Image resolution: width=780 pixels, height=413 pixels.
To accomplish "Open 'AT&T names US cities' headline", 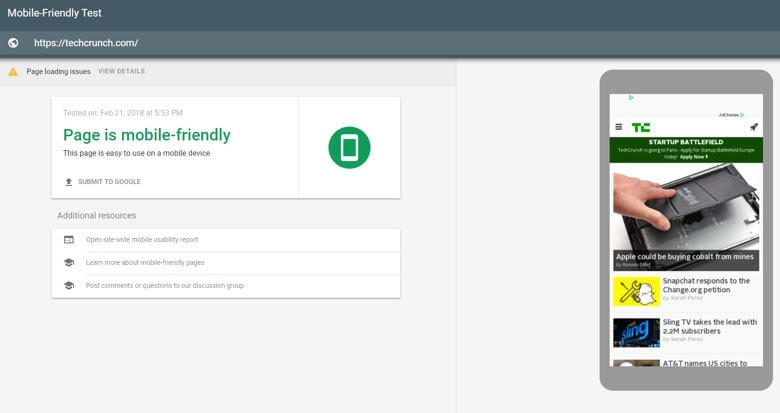I will pyautogui.click(x=704, y=363).
